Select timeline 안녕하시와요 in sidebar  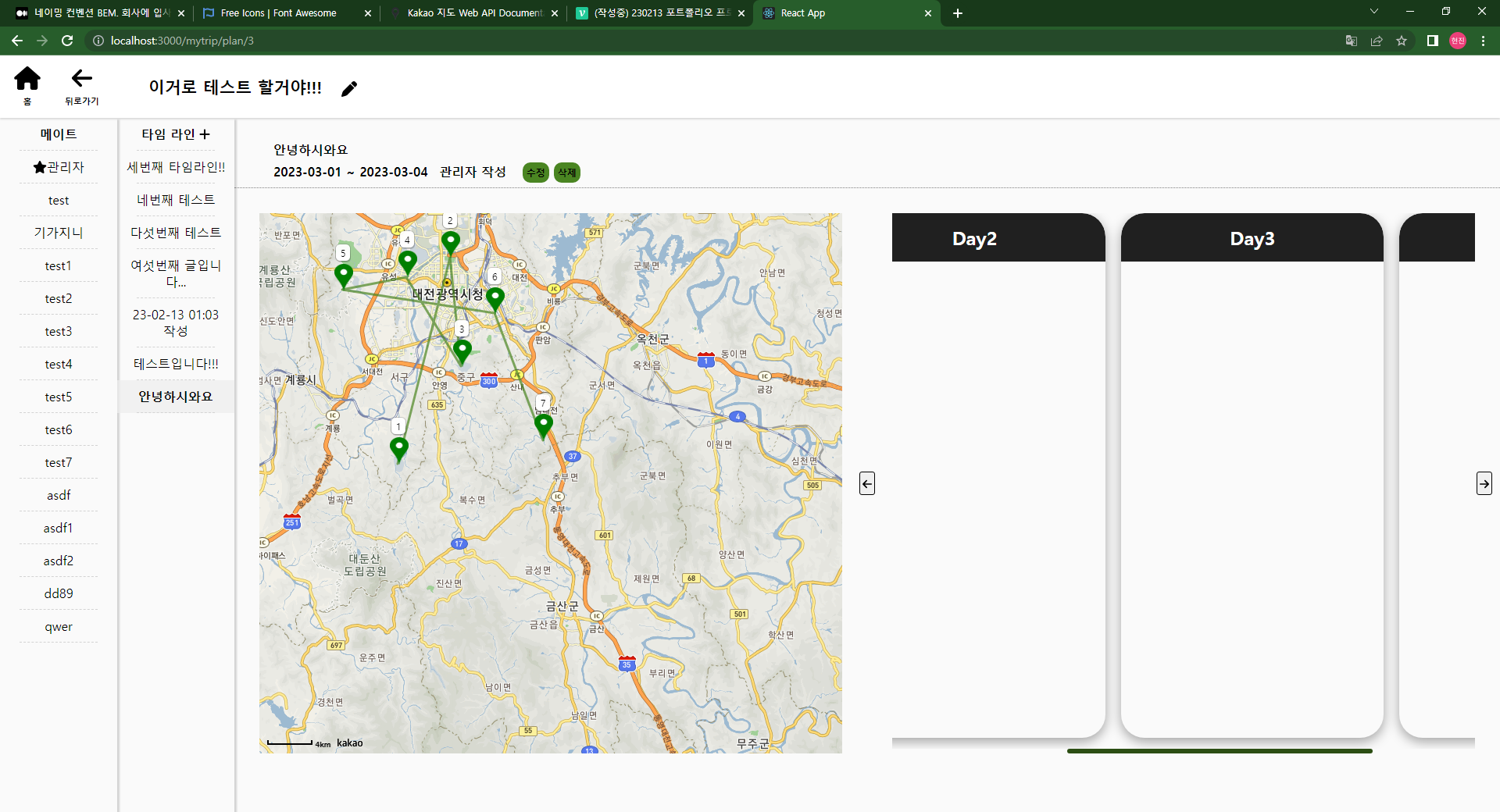pyautogui.click(x=176, y=397)
